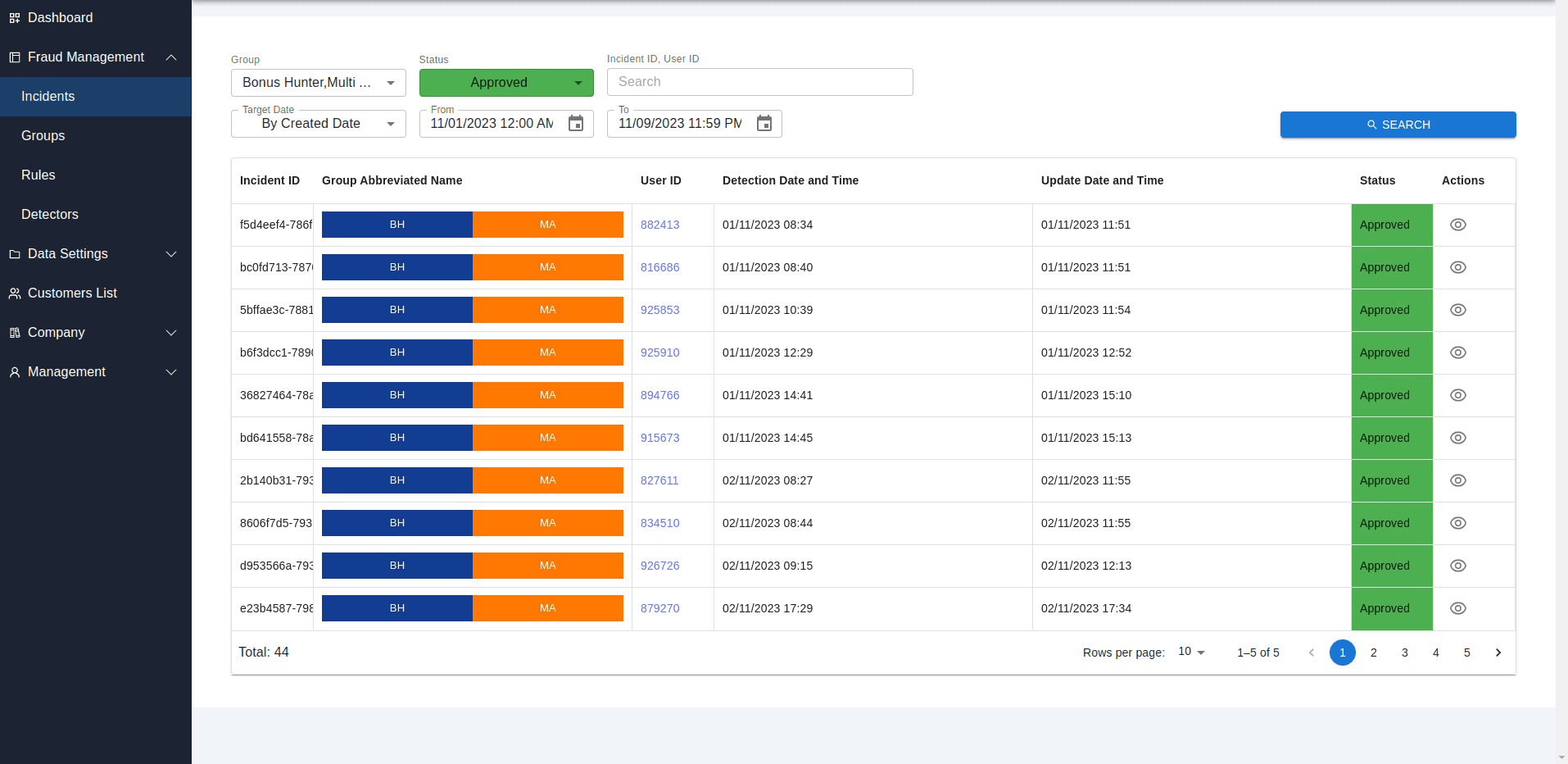Expand the Data Settings menu chevron
The image size is (1568, 764).
tap(171, 254)
